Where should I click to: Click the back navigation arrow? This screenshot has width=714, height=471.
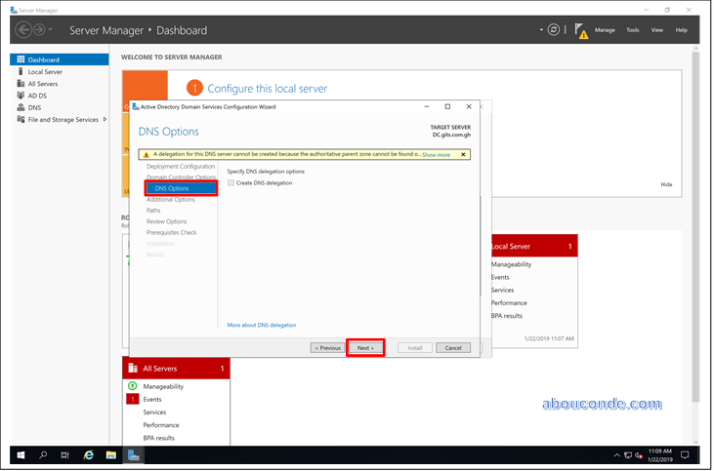24,30
